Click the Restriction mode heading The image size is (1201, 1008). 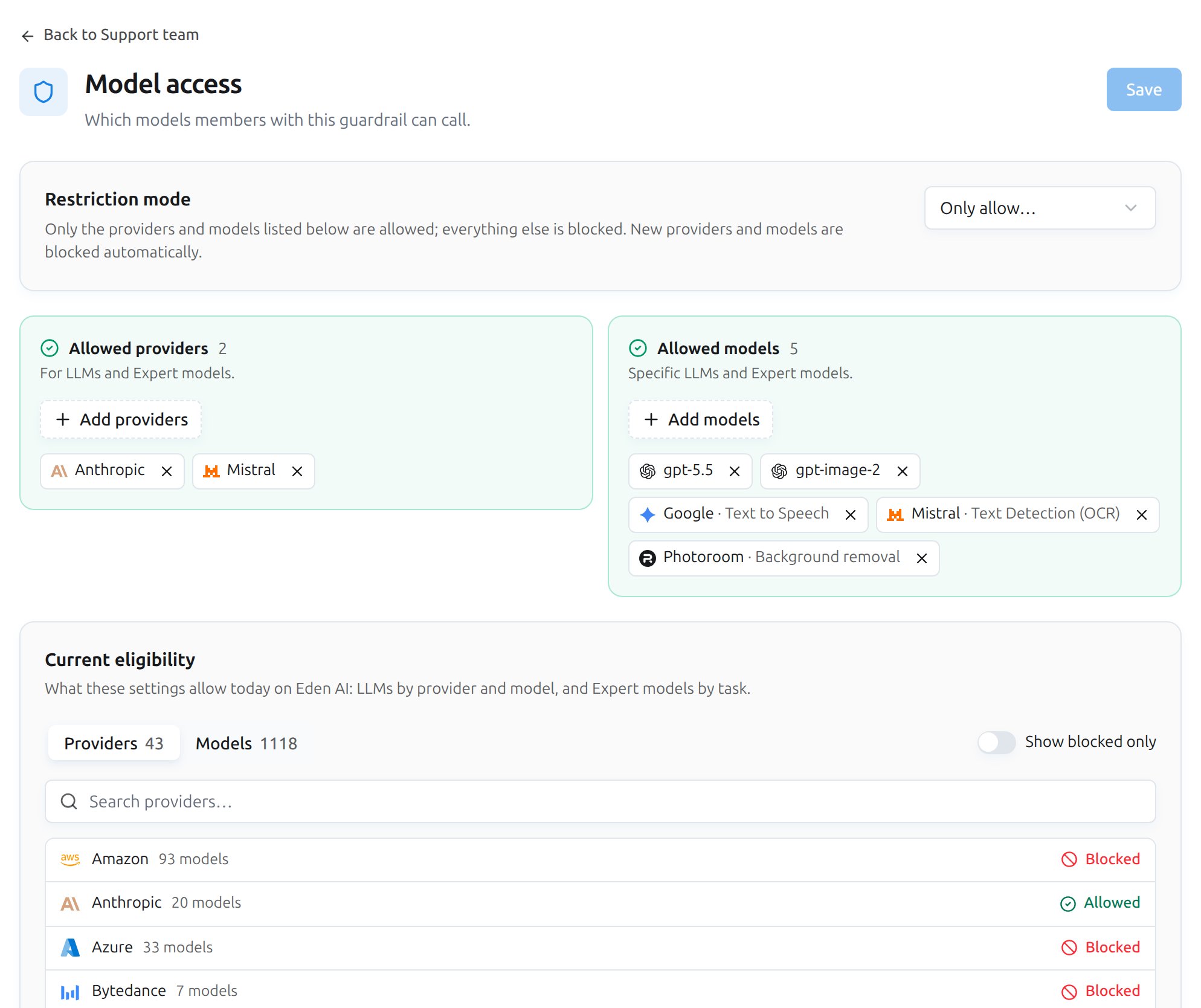(x=118, y=199)
